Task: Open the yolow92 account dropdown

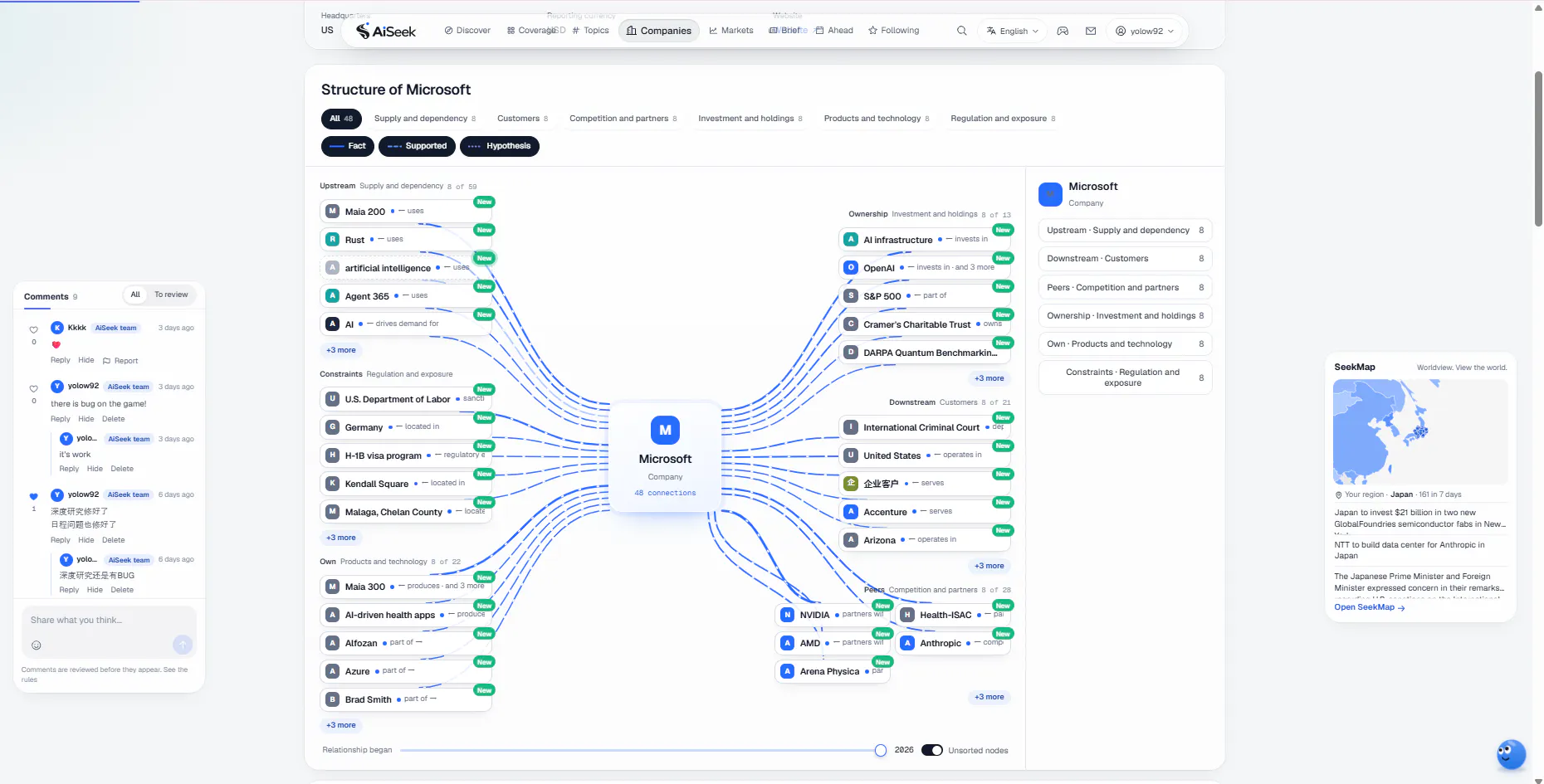Action: point(1145,31)
